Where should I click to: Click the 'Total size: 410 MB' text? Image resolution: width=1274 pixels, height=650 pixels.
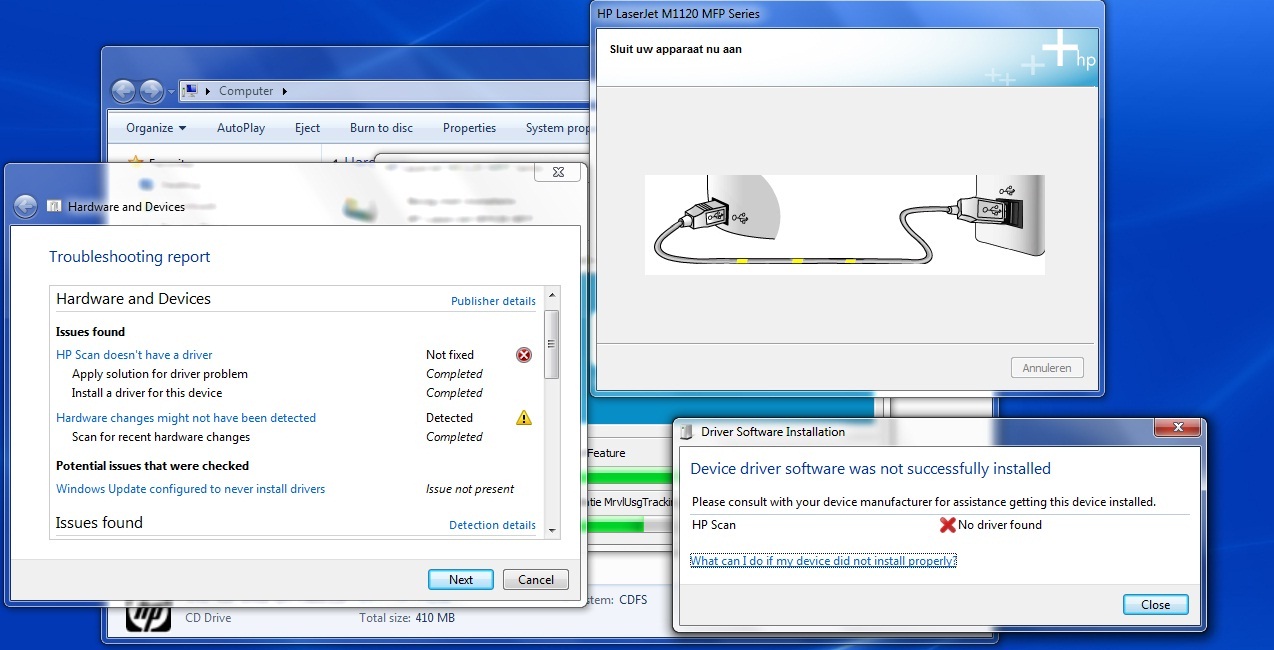[407, 618]
